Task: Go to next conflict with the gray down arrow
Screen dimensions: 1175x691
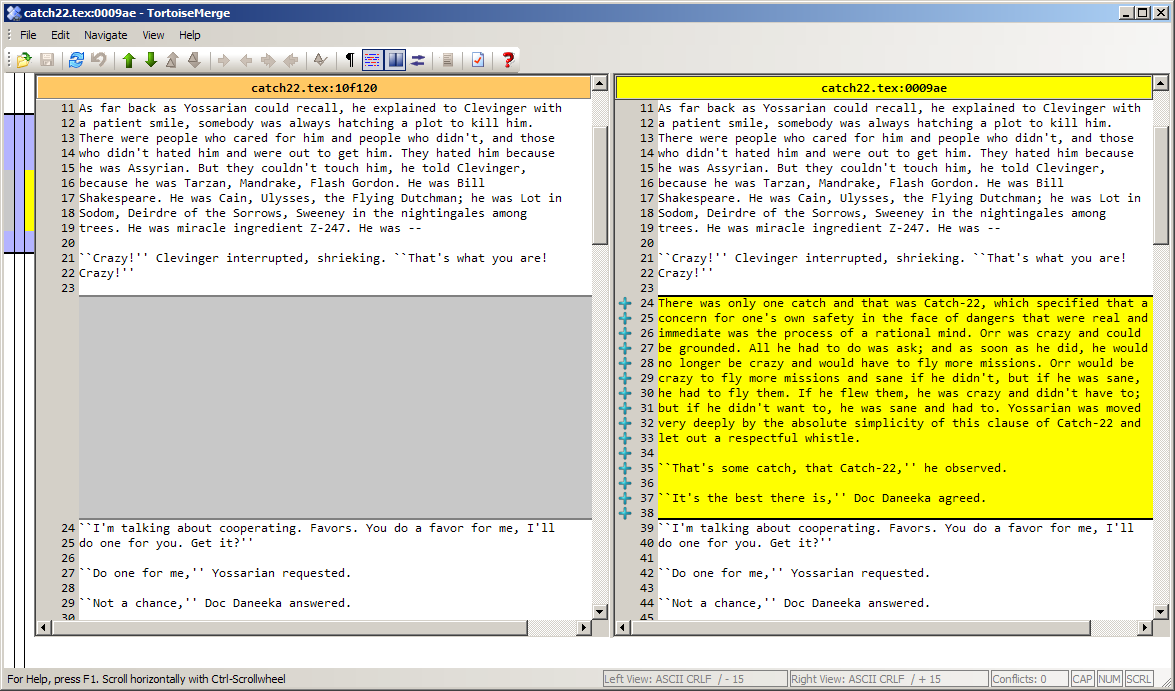Action: point(194,60)
